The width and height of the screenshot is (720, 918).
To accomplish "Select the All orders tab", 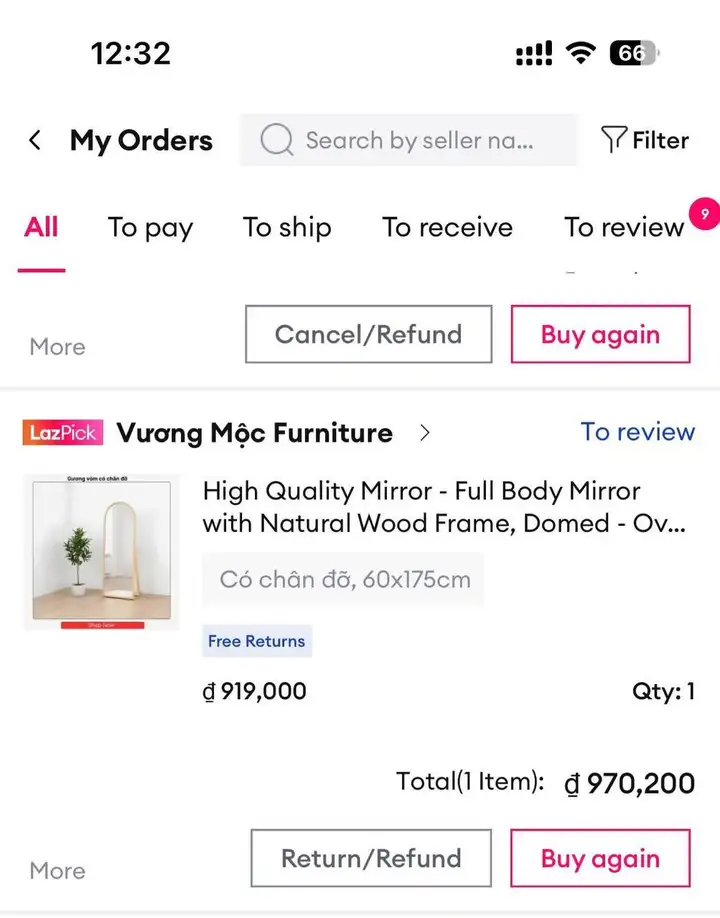I will (41, 227).
